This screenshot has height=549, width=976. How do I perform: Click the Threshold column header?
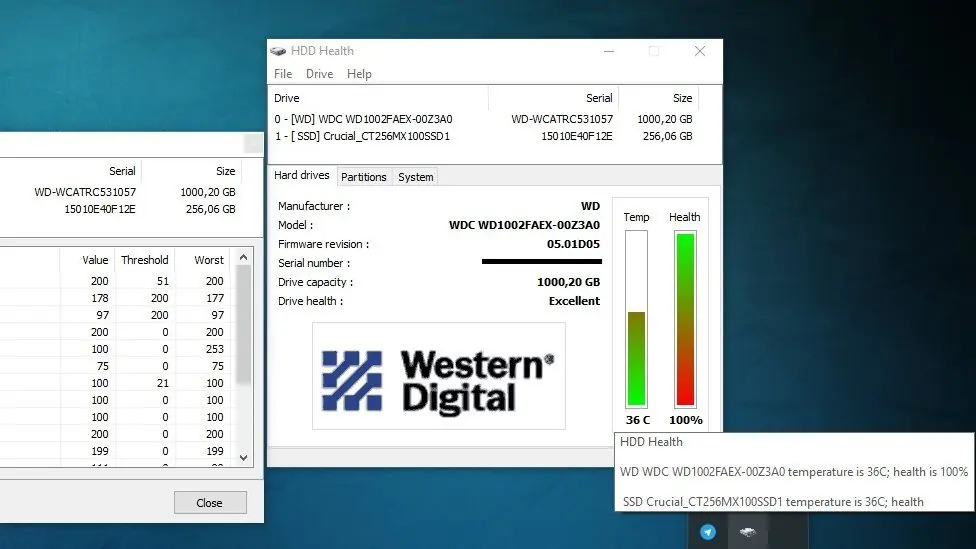click(144, 260)
